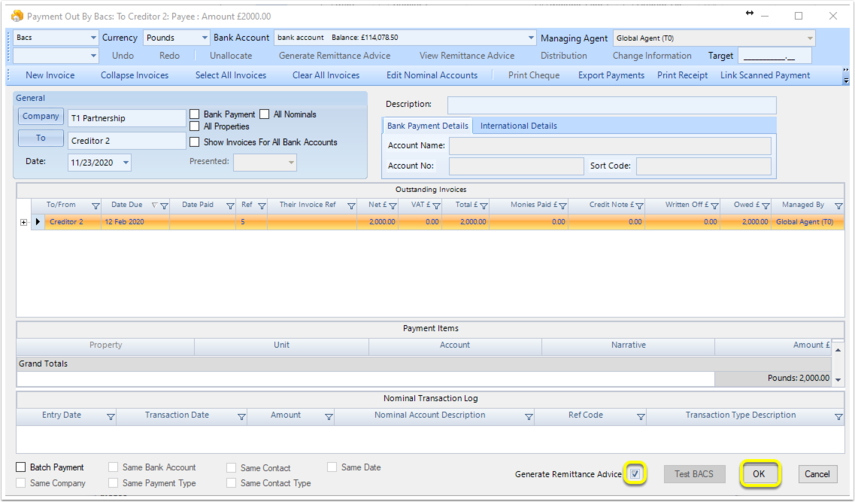Click into the Description field
This screenshot has height=502, width=855.
coord(612,105)
